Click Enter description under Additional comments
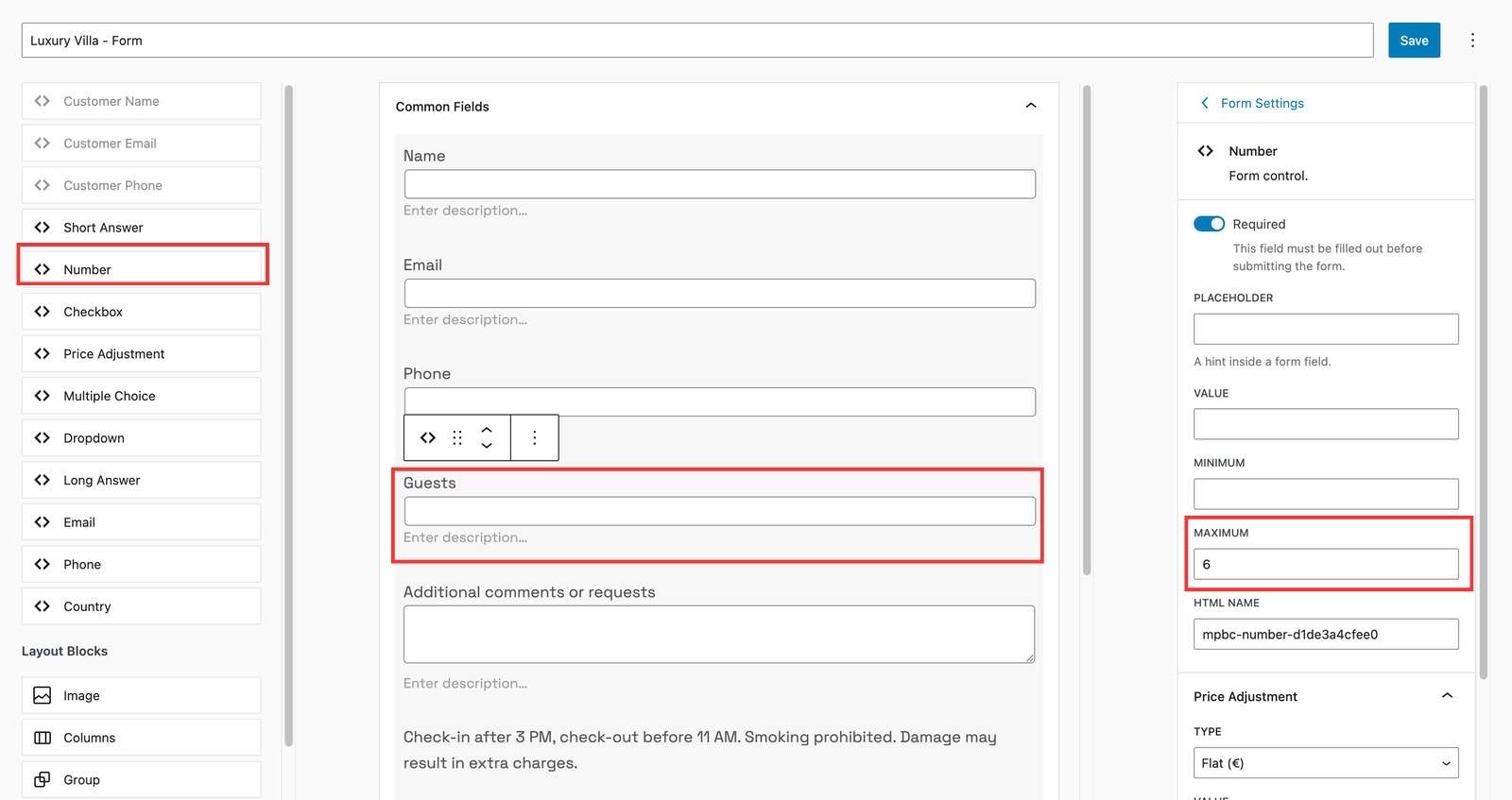This screenshot has width=1512, height=800. [x=466, y=683]
